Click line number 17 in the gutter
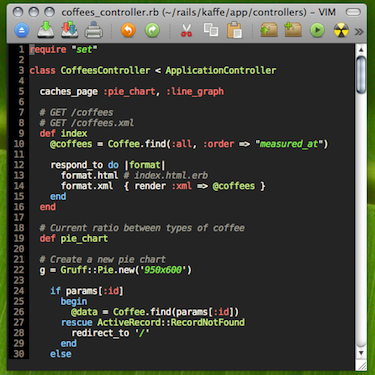The height and width of the screenshot is (375, 375). pos(19,218)
